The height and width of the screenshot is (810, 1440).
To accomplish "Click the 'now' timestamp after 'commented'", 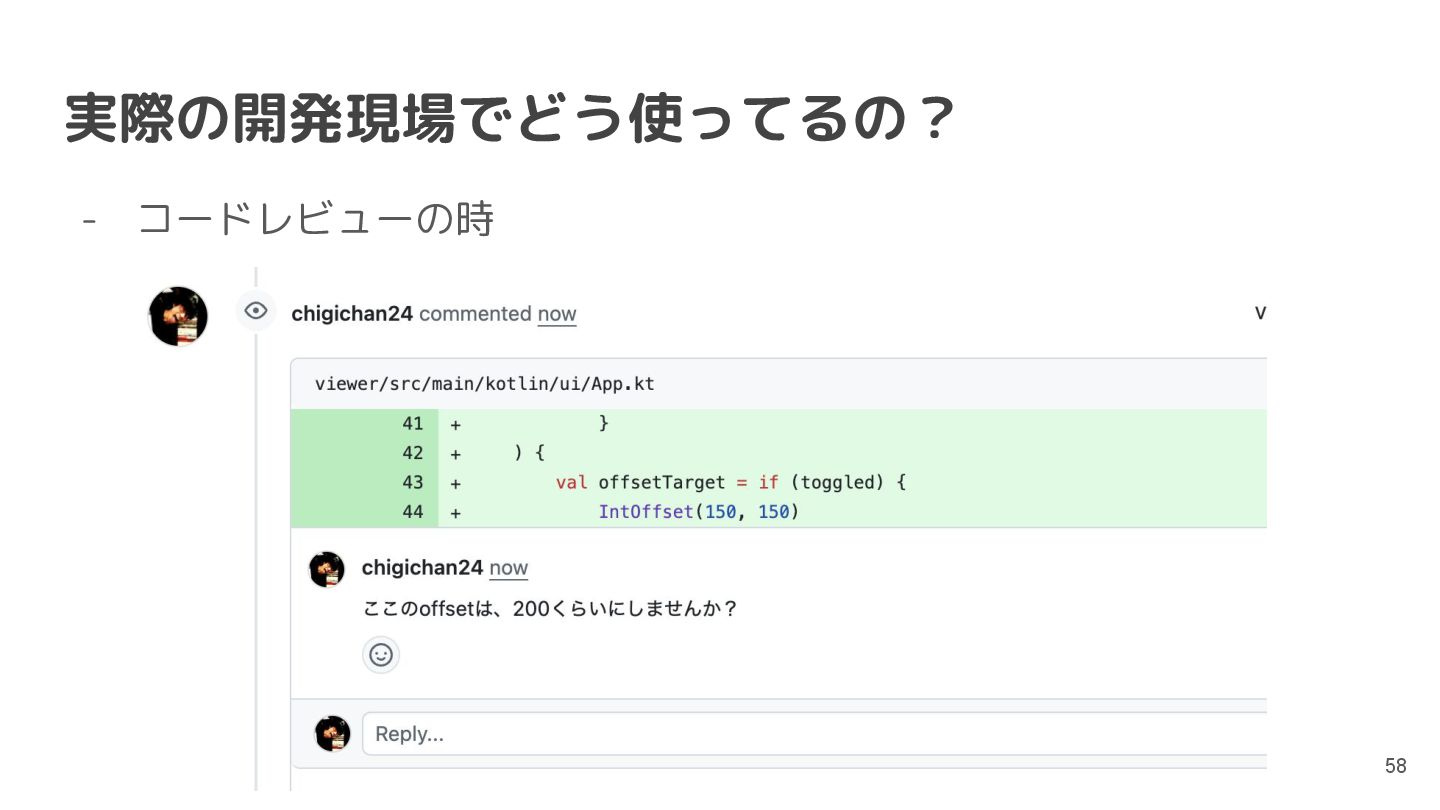I will 557,314.
